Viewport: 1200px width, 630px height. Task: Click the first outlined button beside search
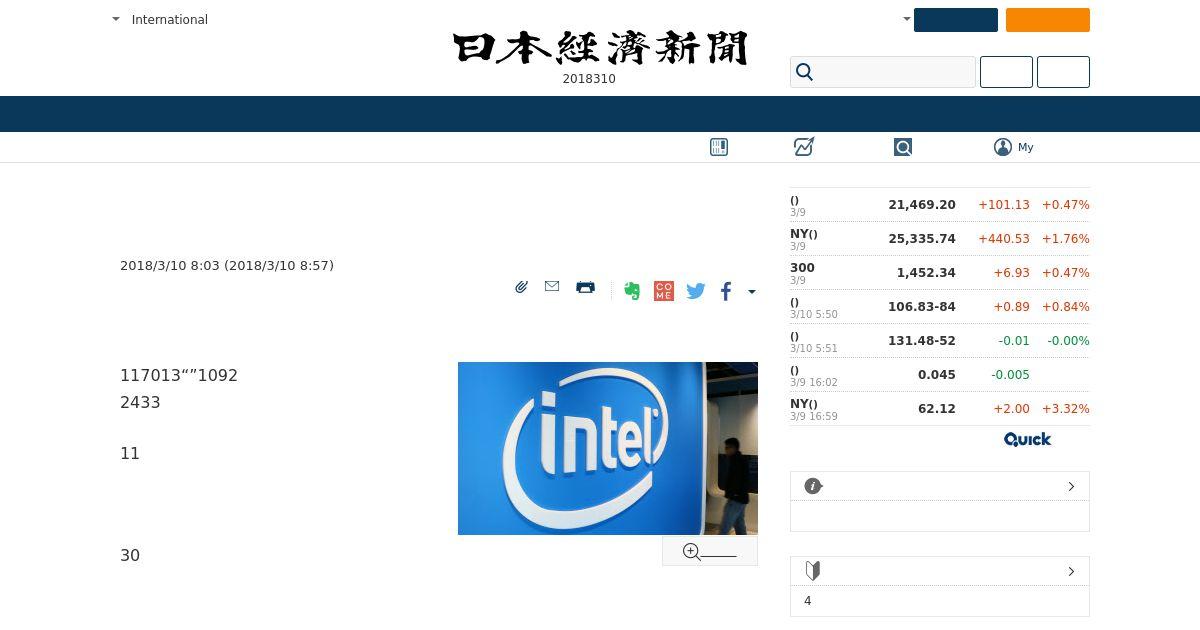(x=1006, y=72)
